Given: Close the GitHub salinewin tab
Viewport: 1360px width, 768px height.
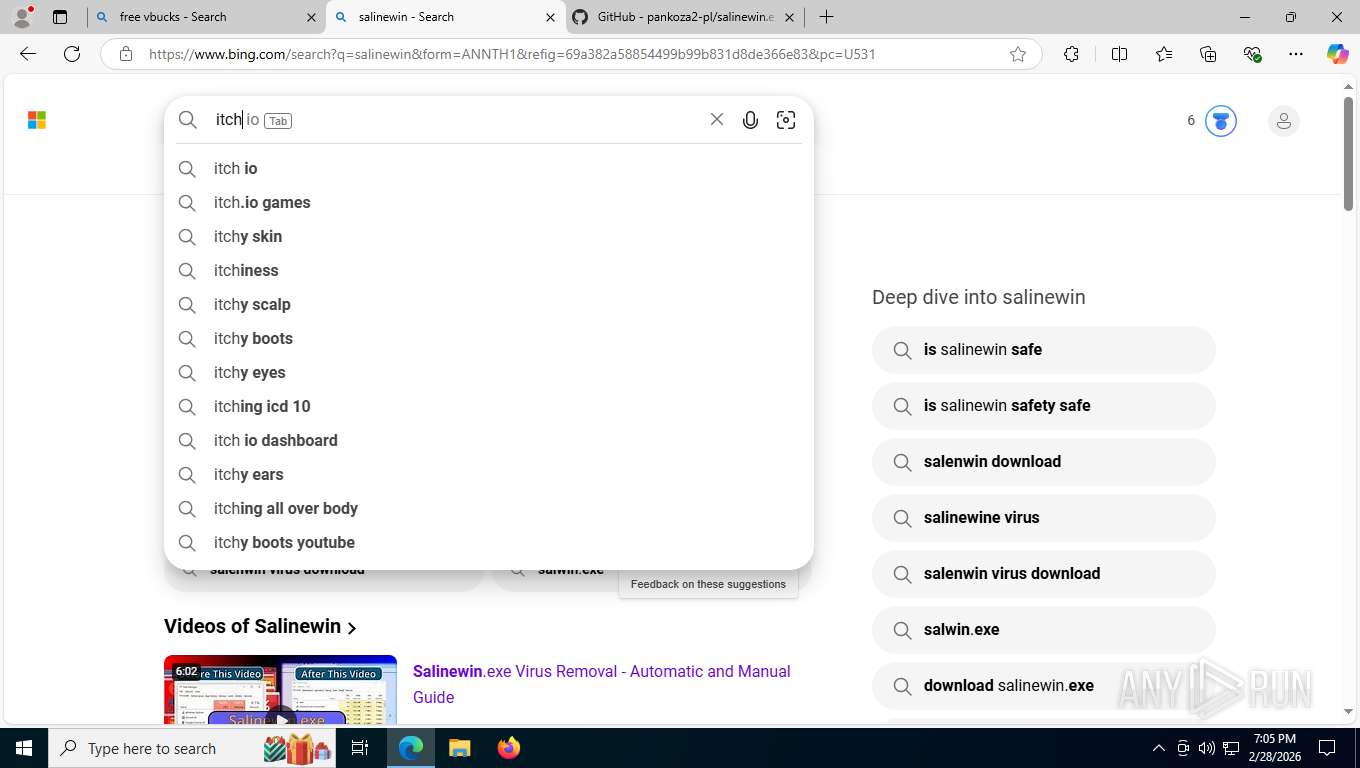Looking at the screenshot, I should point(789,17).
